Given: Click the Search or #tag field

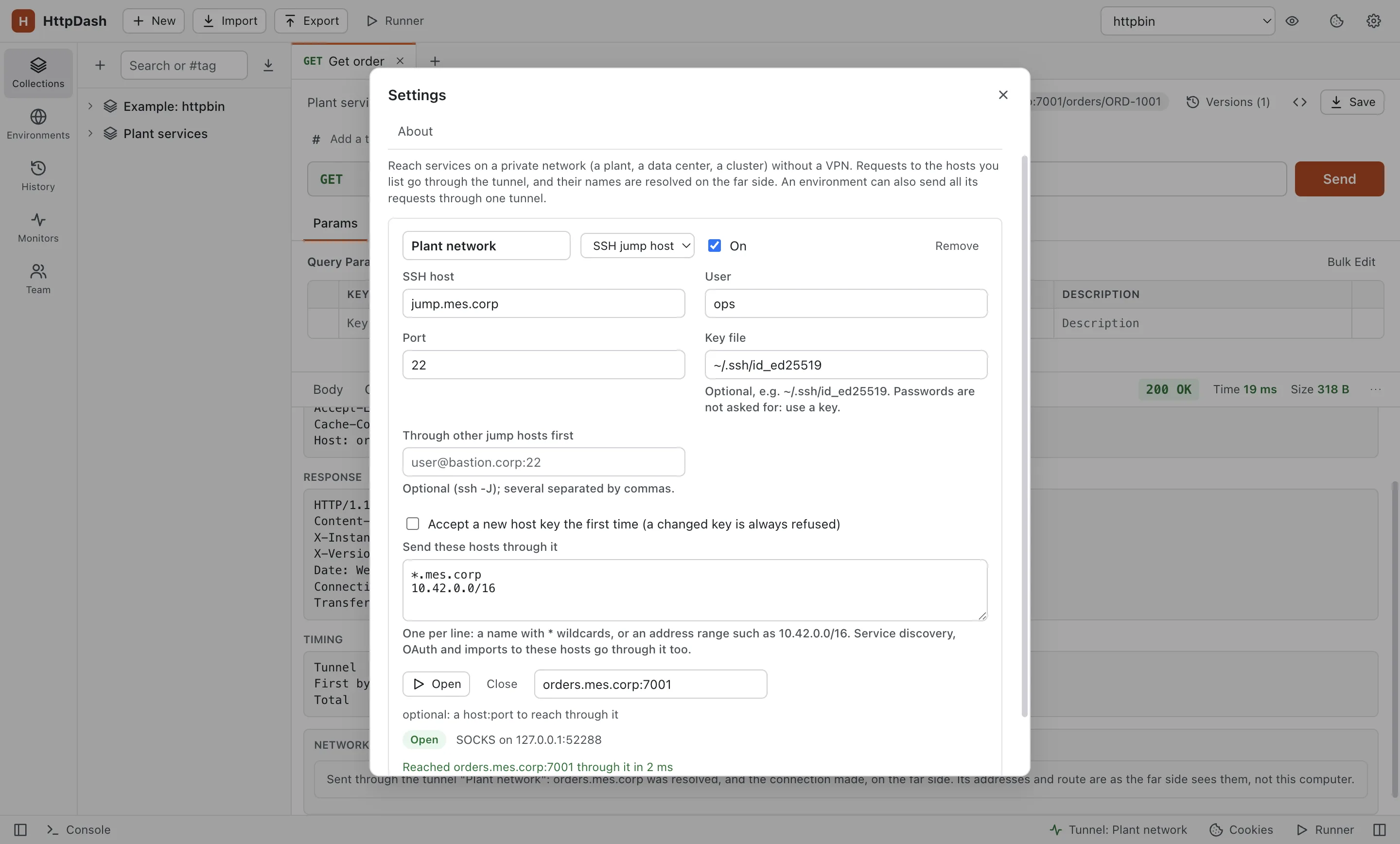Looking at the screenshot, I should pos(184,65).
